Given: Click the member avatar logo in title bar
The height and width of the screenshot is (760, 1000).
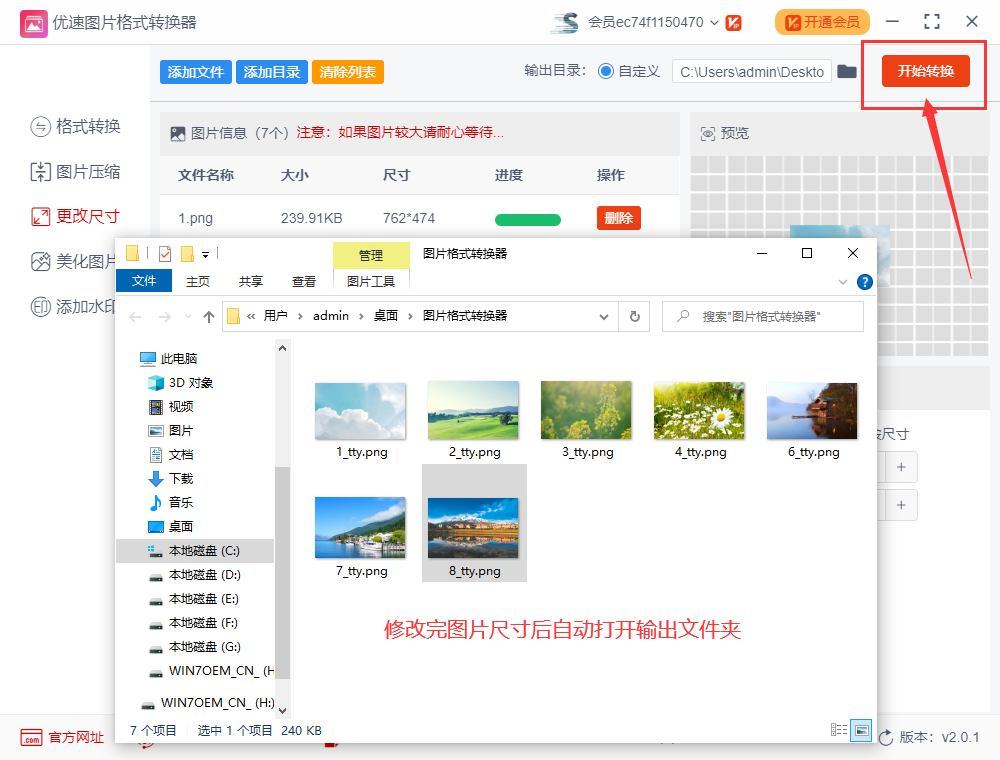Looking at the screenshot, I should 565,22.
